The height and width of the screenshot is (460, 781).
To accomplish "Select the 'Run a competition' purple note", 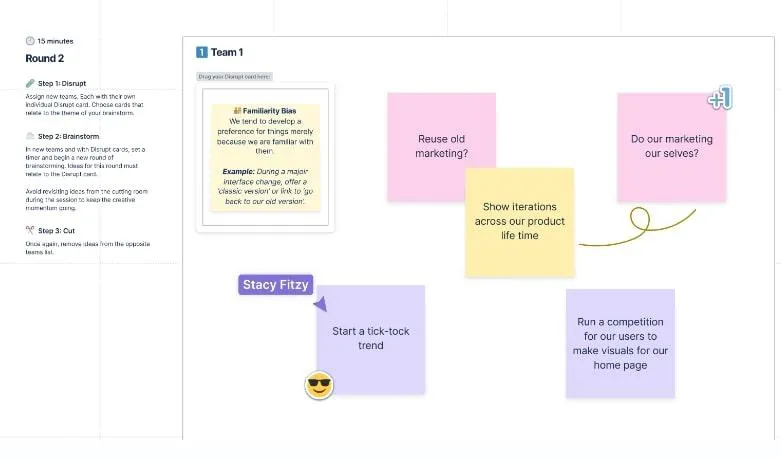I will 620,344.
